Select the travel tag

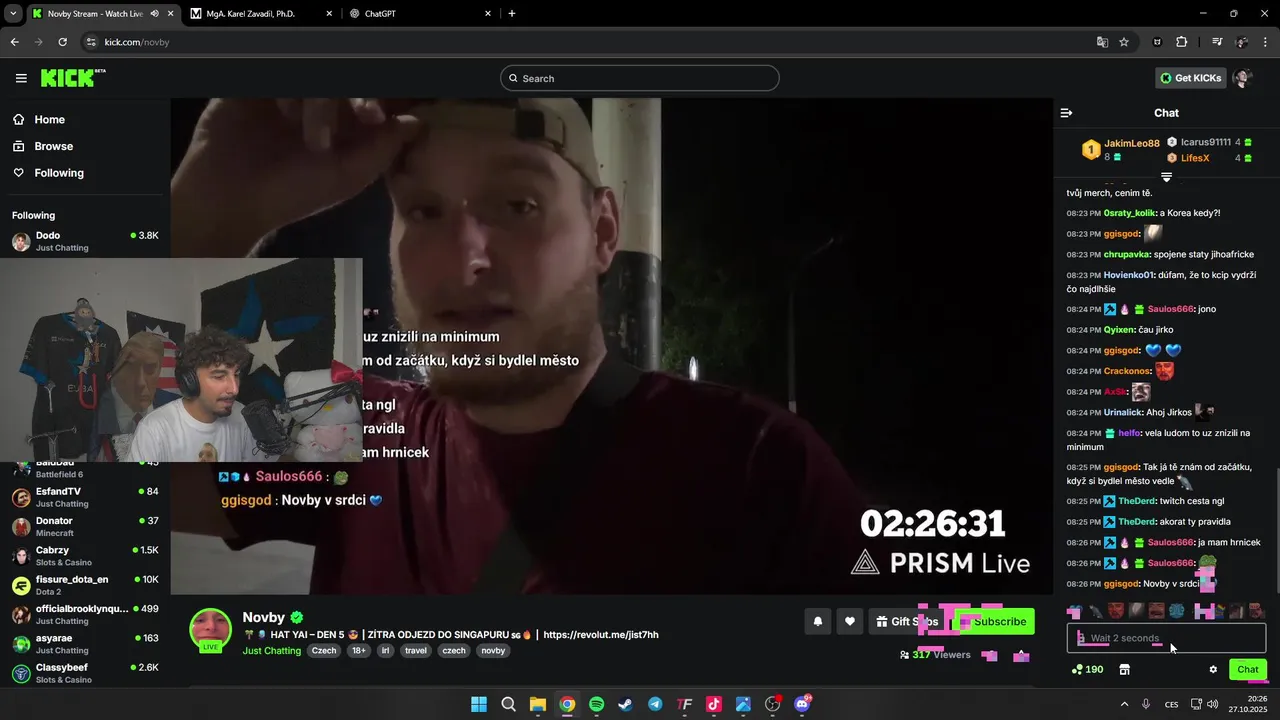[x=416, y=650]
